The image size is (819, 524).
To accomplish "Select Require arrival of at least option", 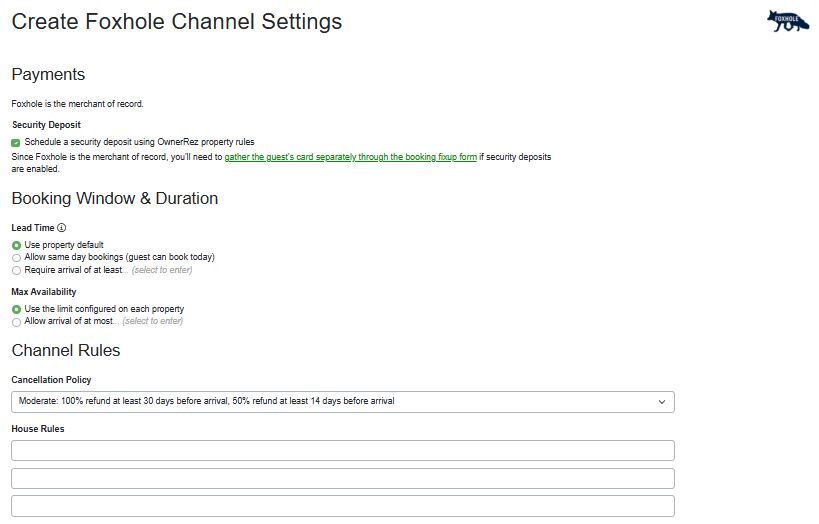I will [16, 271].
